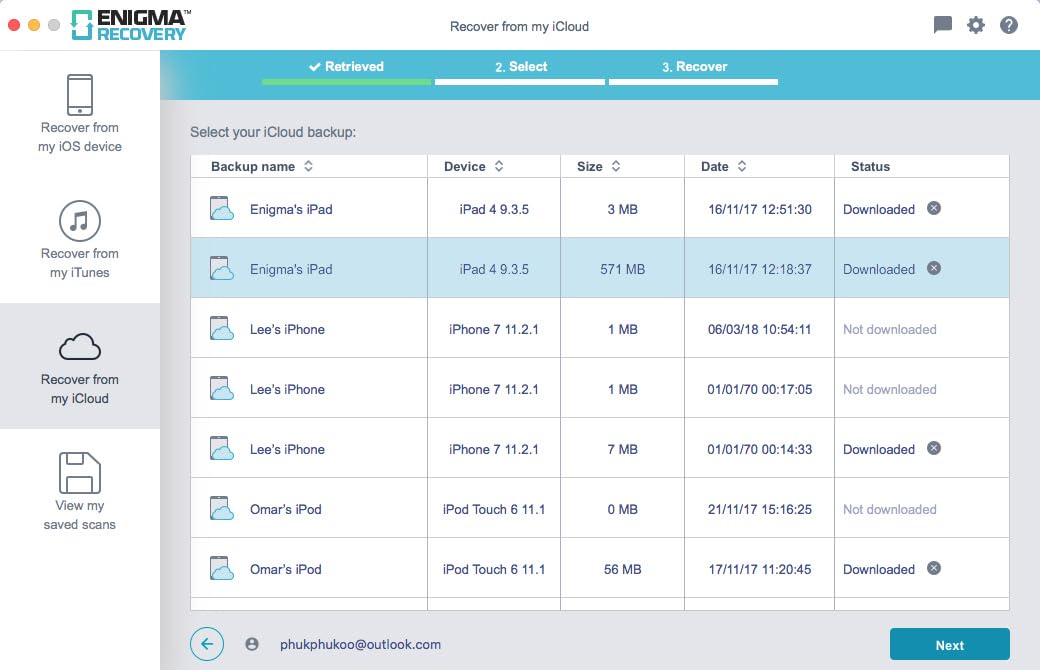Open View my saved scans

[80, 492]
